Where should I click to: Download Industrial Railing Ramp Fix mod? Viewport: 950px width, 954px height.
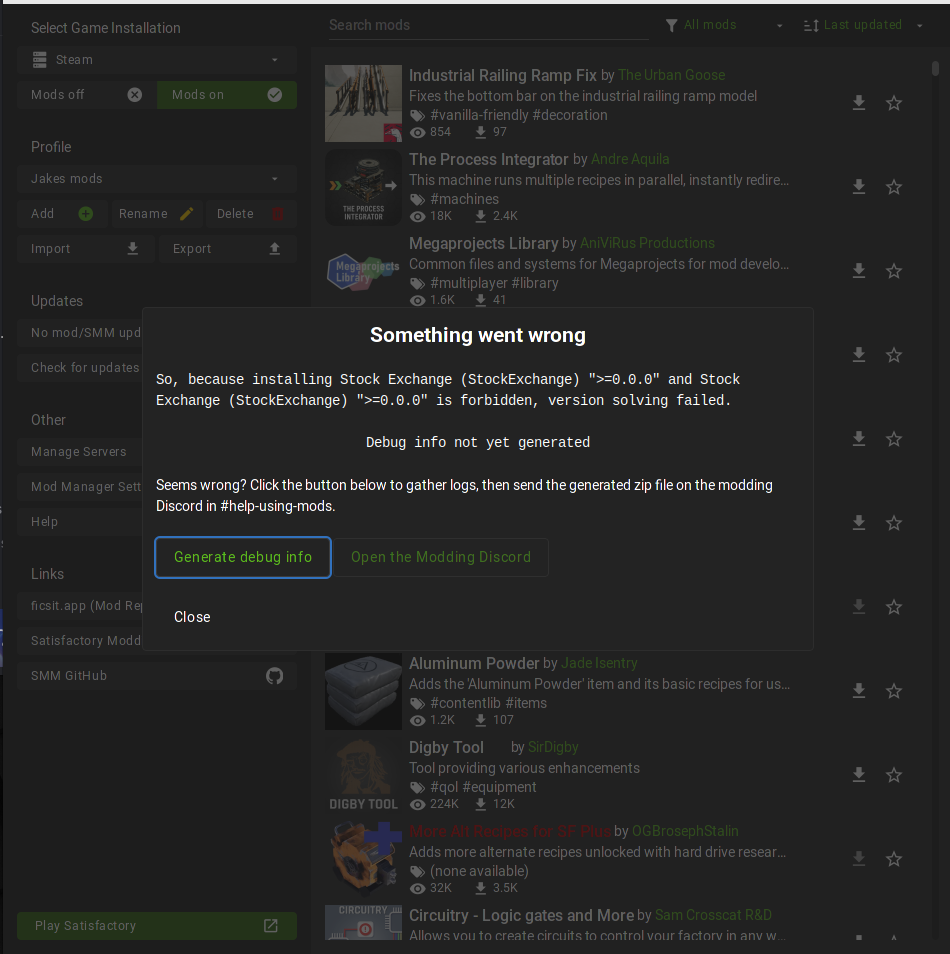pyautogui.click(x=859, y=103)
